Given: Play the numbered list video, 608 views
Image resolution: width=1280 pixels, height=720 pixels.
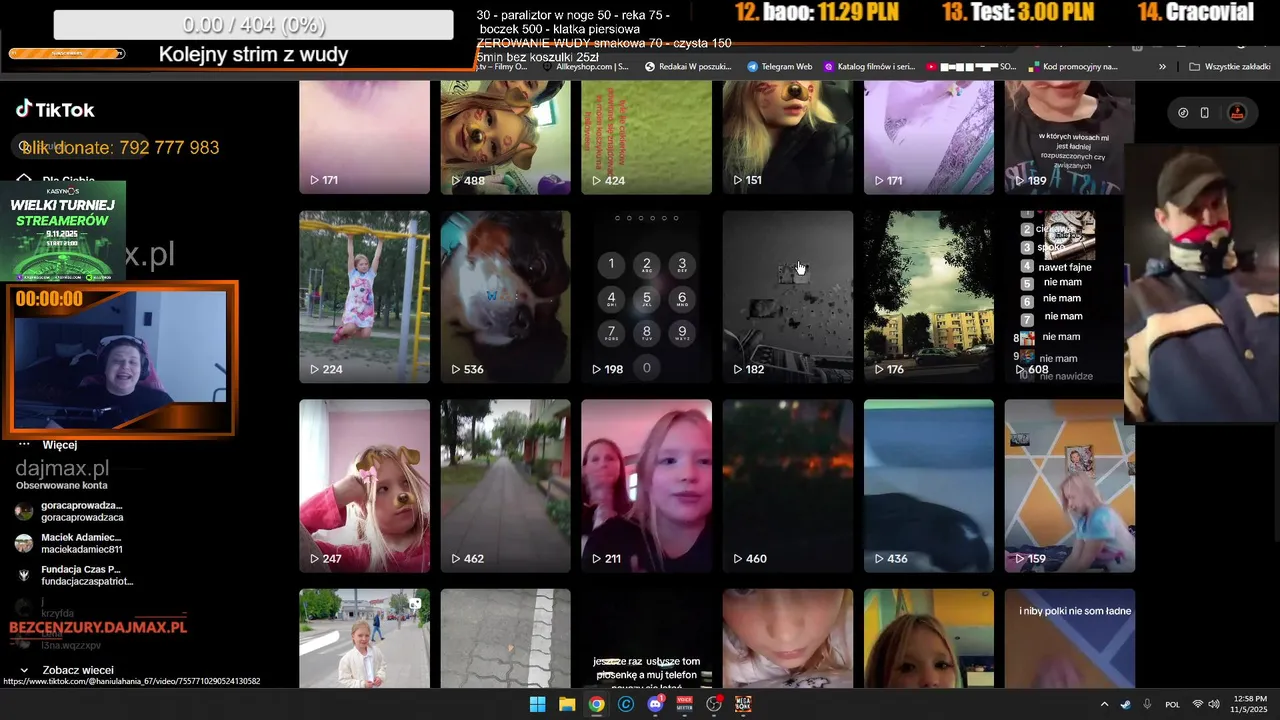Looking at the screenshot, I should 1069,297.
